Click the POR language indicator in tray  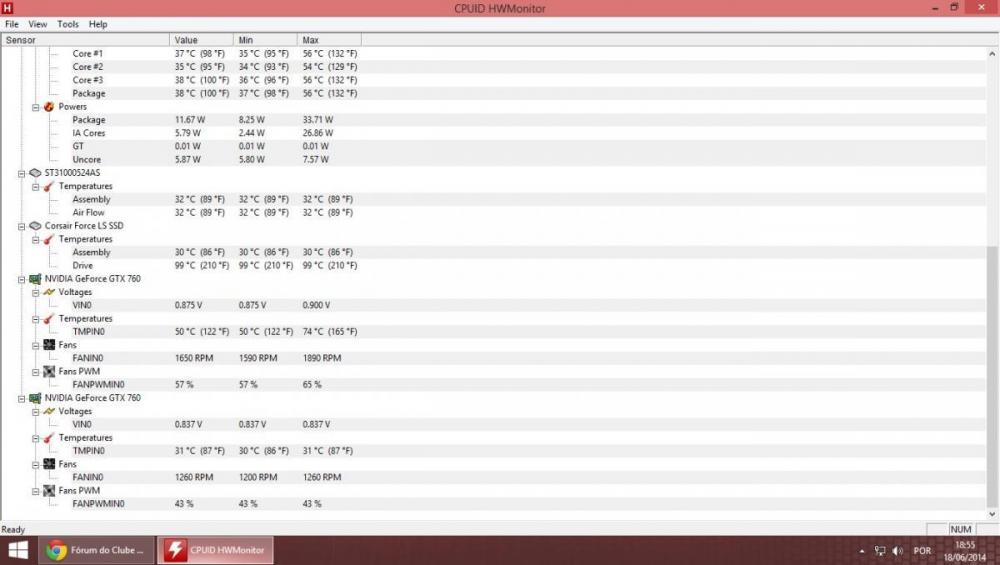922,551
